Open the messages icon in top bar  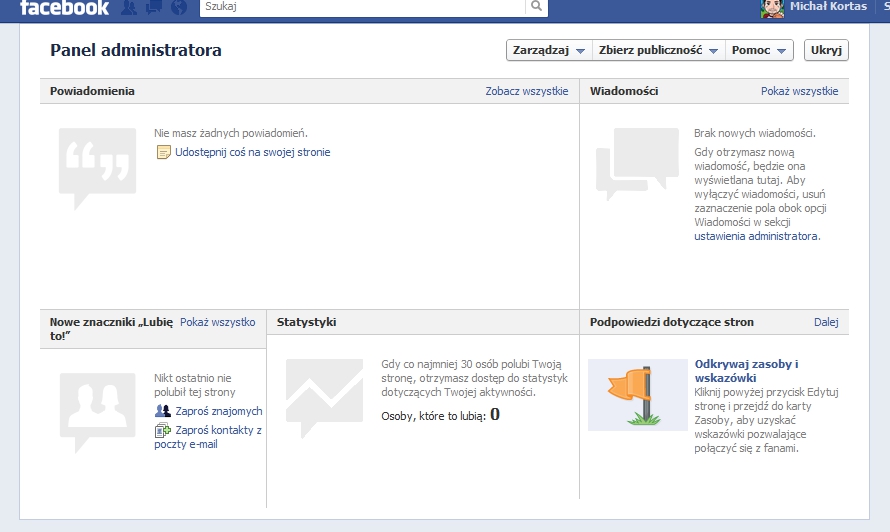click(x=154, y=8)
